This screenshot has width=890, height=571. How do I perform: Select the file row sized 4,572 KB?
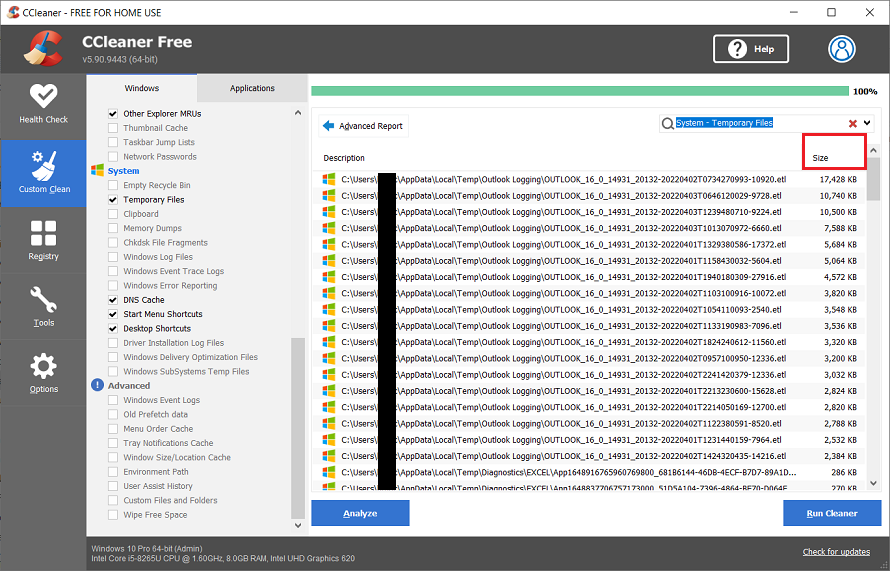click(589, 277)
